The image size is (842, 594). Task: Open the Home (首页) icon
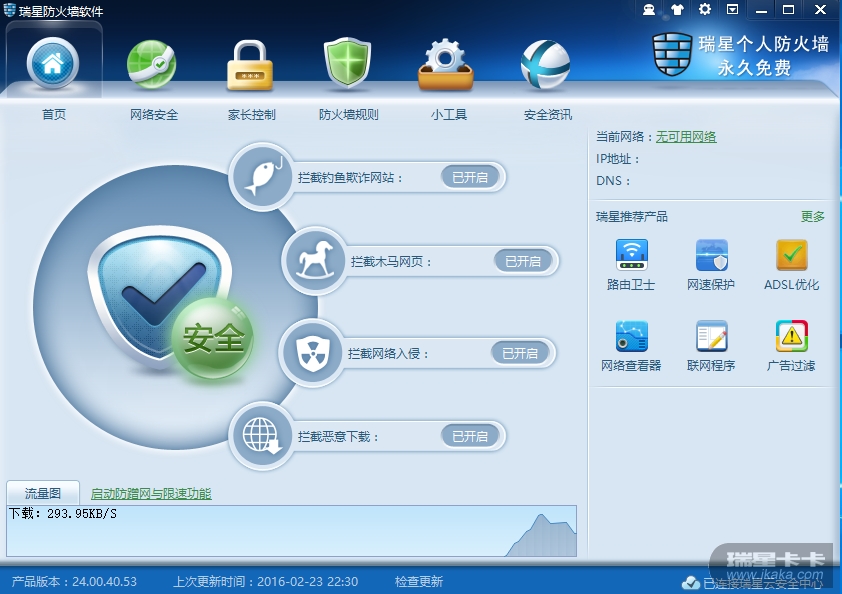click(53, 63)
